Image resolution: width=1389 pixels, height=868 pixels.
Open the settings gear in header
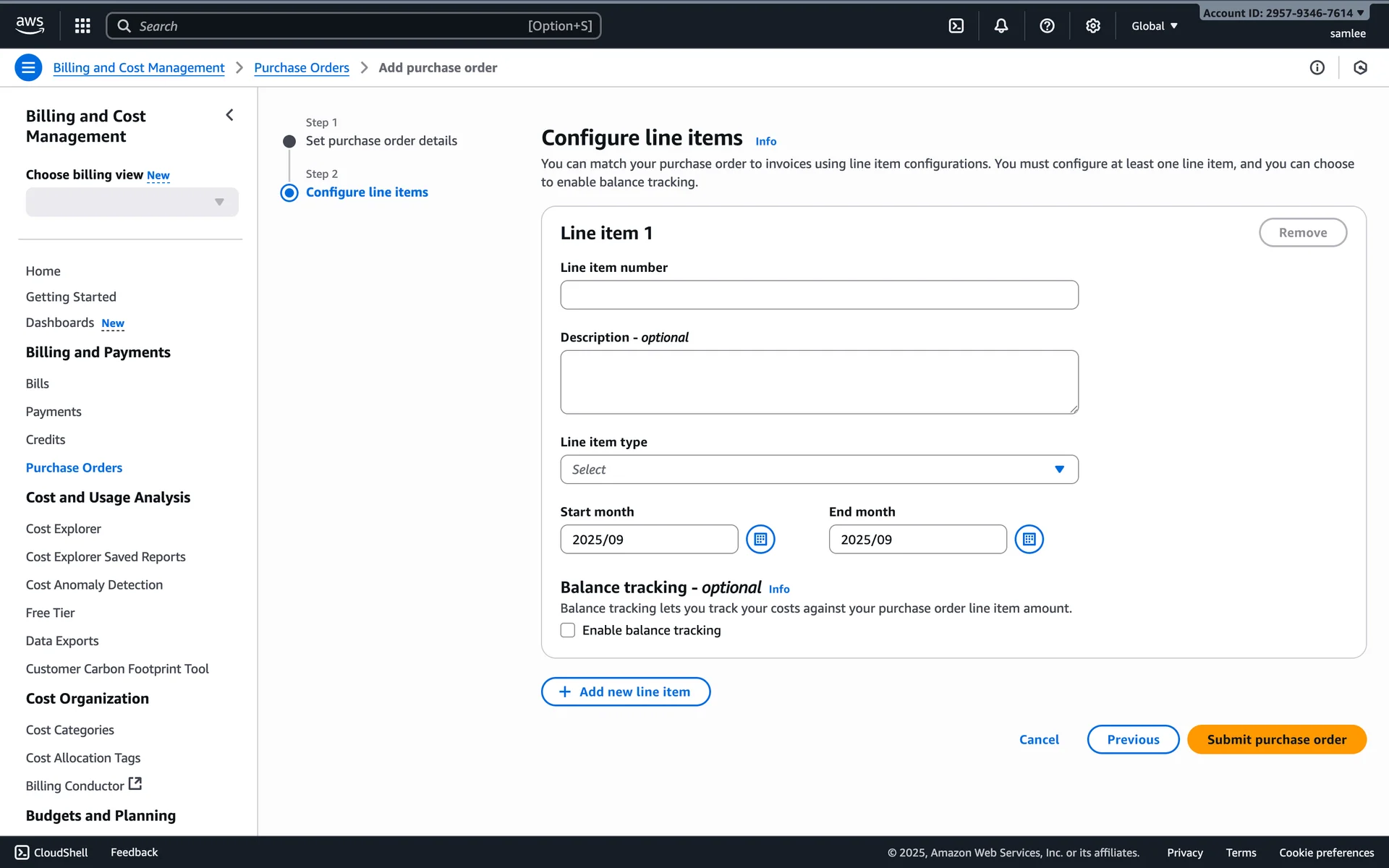tap(1092, 26)
